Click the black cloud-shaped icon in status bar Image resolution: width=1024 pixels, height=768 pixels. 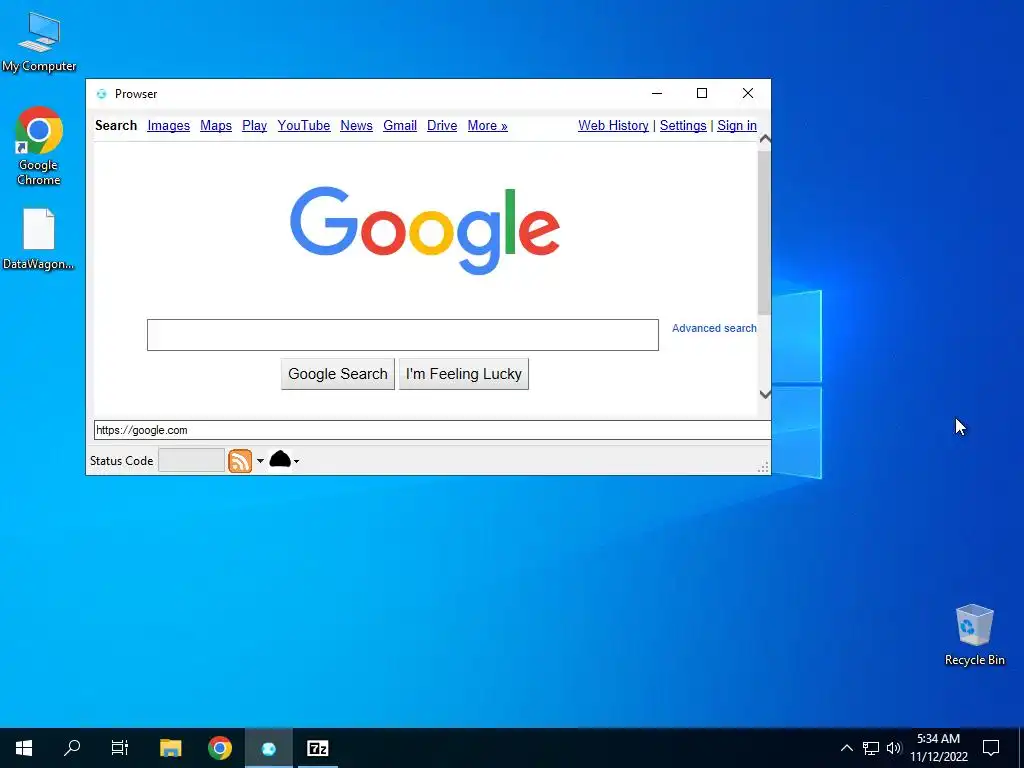click(x=280, y=459)
